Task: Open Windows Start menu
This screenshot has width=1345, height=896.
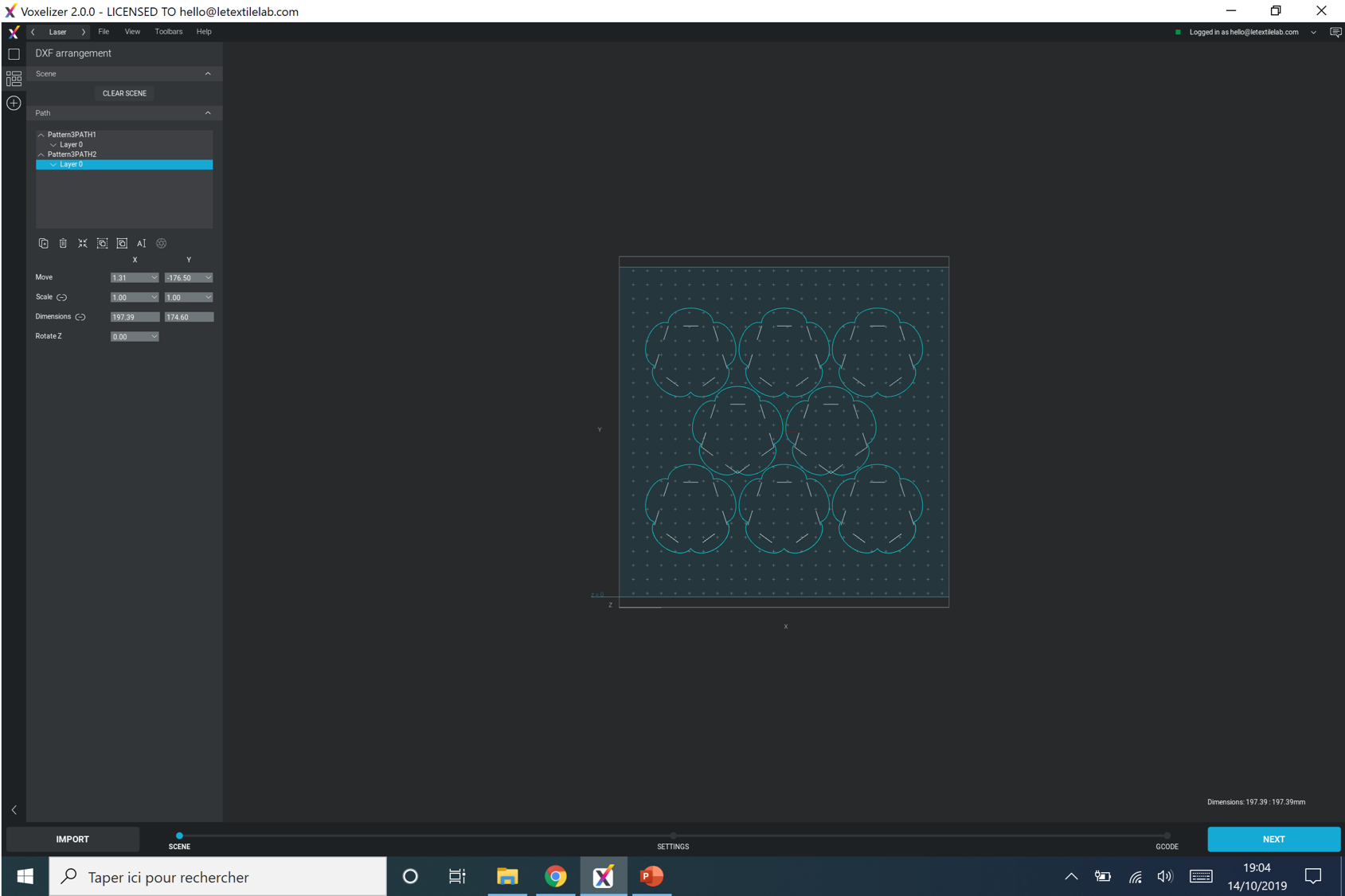Action: 25,877
